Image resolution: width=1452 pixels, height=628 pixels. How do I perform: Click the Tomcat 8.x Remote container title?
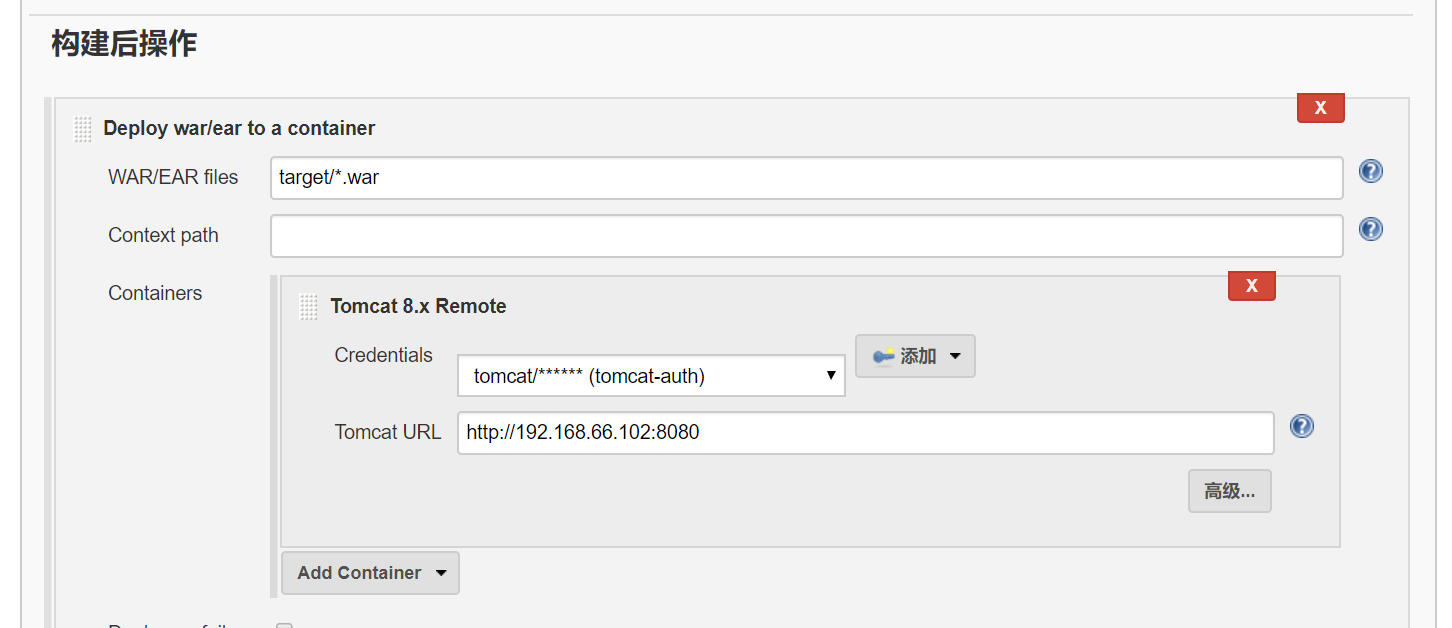coord(418,306)
